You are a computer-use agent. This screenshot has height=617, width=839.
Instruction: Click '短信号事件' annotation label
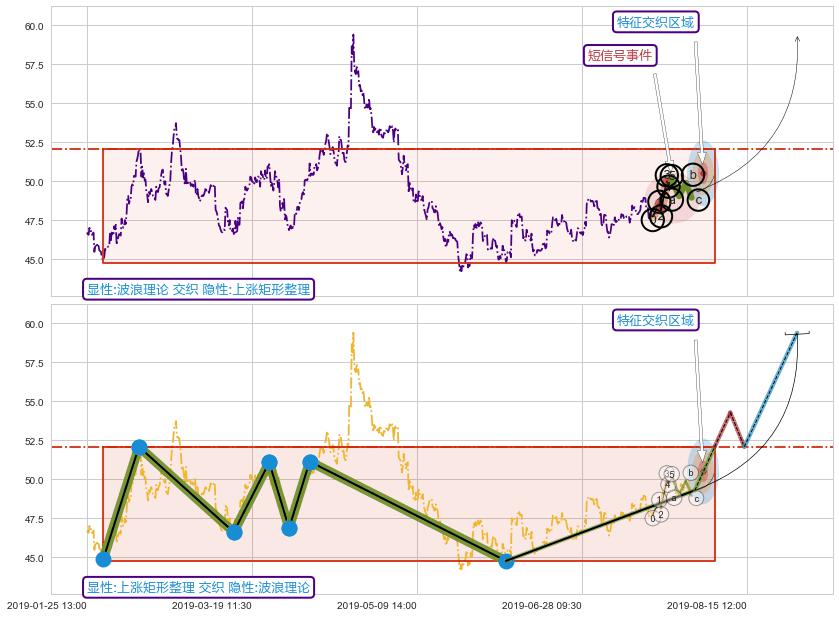point(619,55)
